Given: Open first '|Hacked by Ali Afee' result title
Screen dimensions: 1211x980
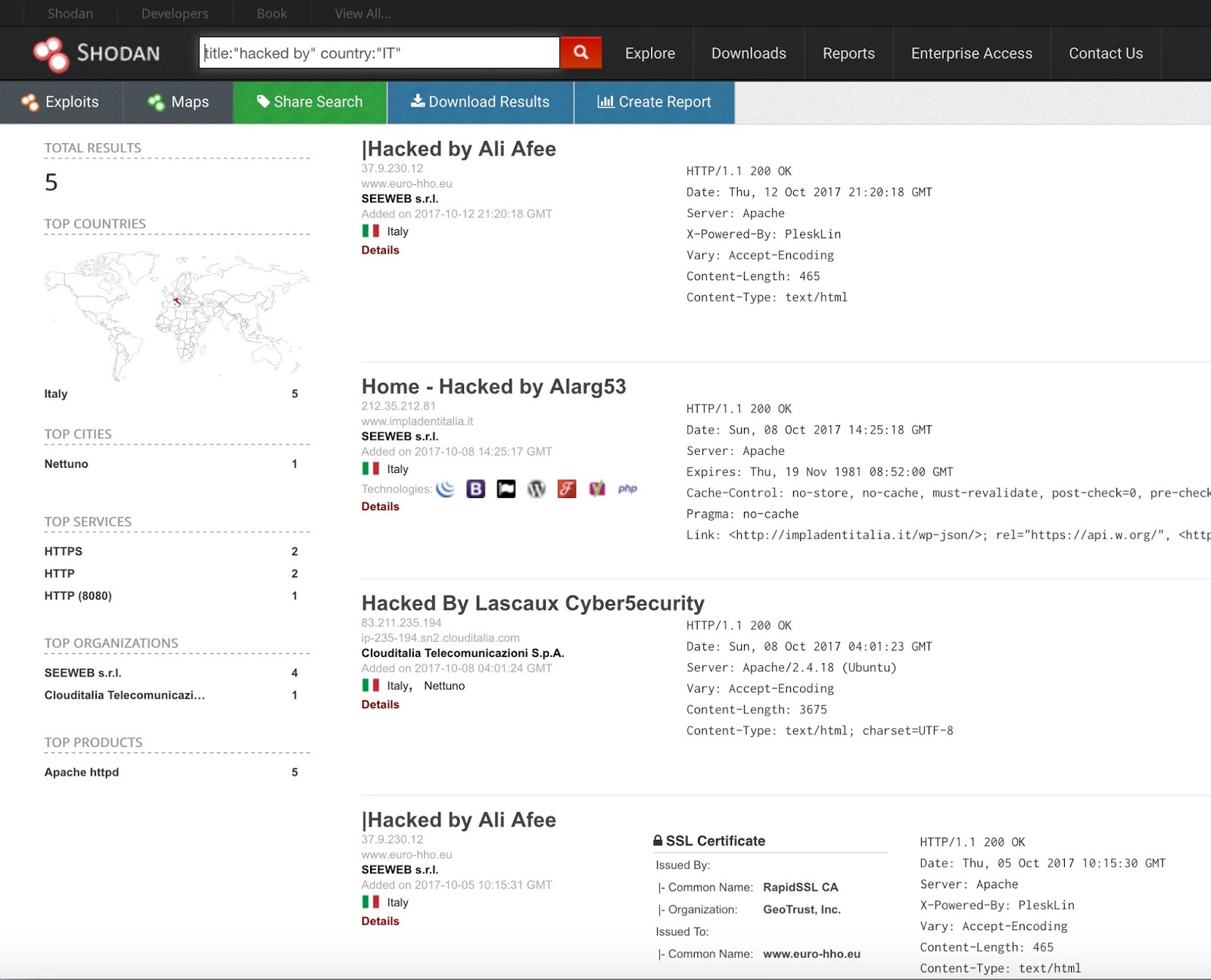Looking at the screenshot, I should click(459, 149).
